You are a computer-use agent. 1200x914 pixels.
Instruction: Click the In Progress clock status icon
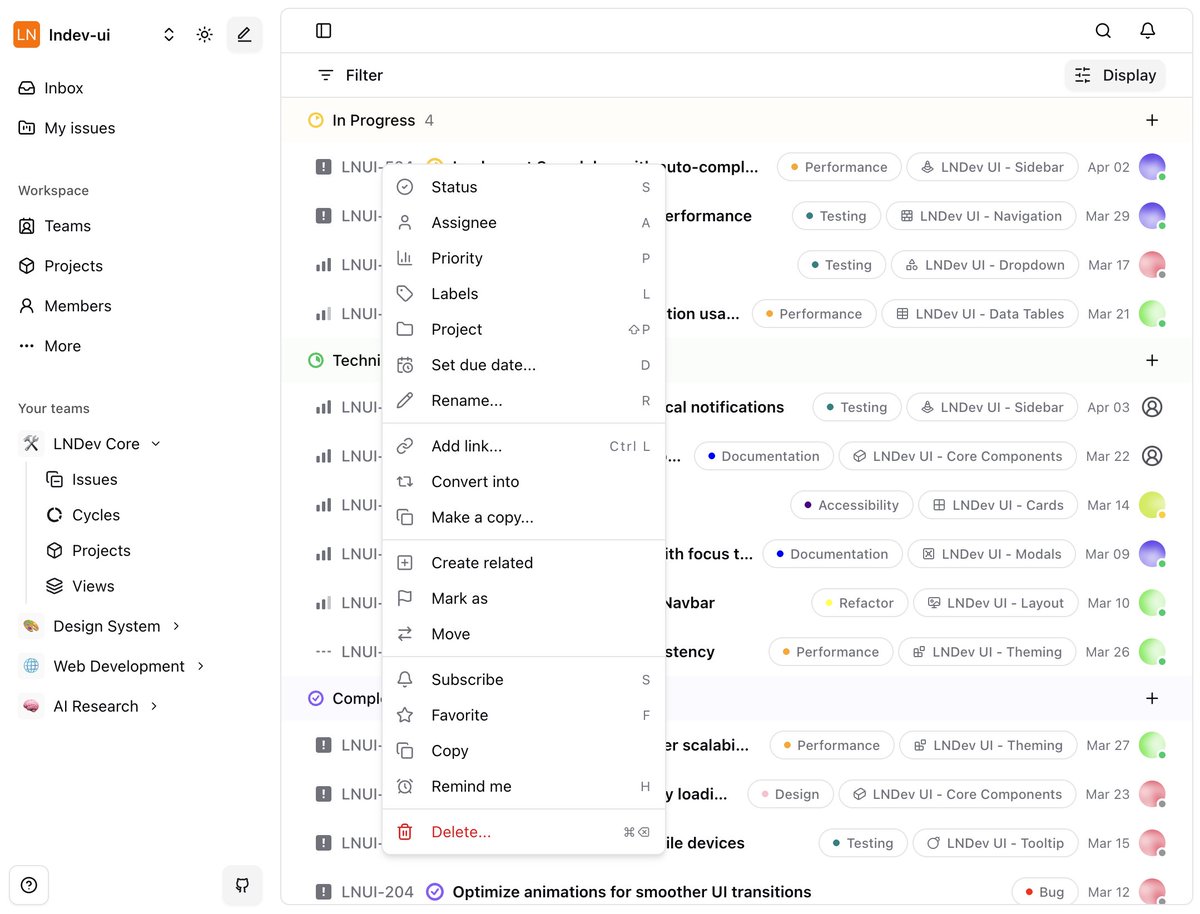coord(315,119)
